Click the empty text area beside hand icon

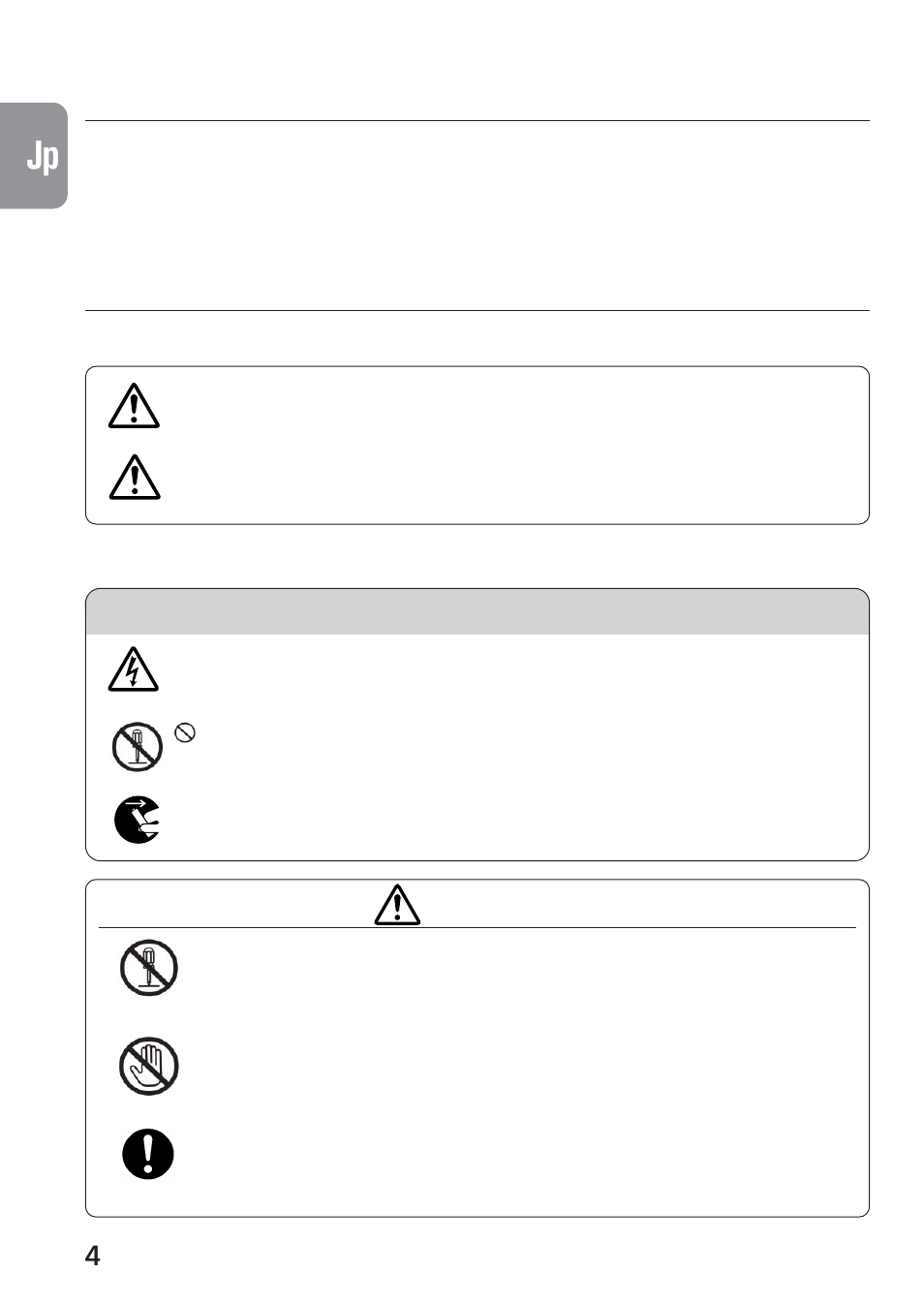click(523, 1067)
